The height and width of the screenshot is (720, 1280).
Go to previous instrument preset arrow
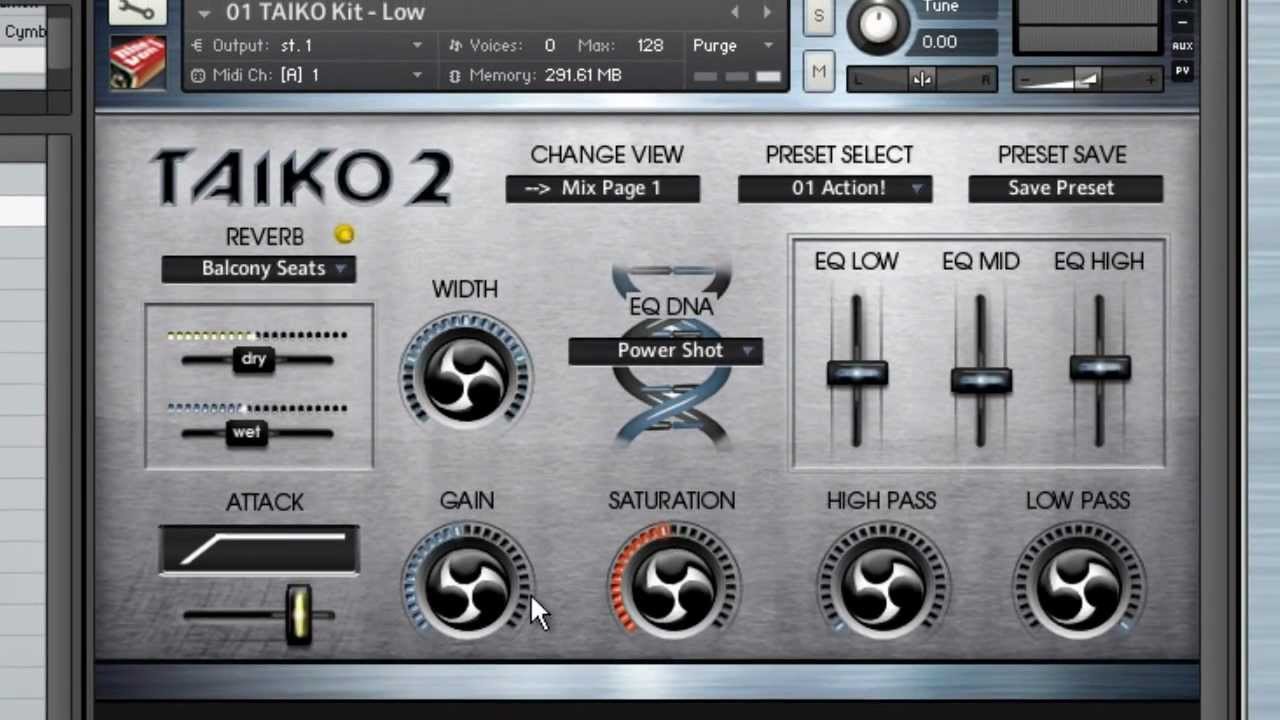735,12
